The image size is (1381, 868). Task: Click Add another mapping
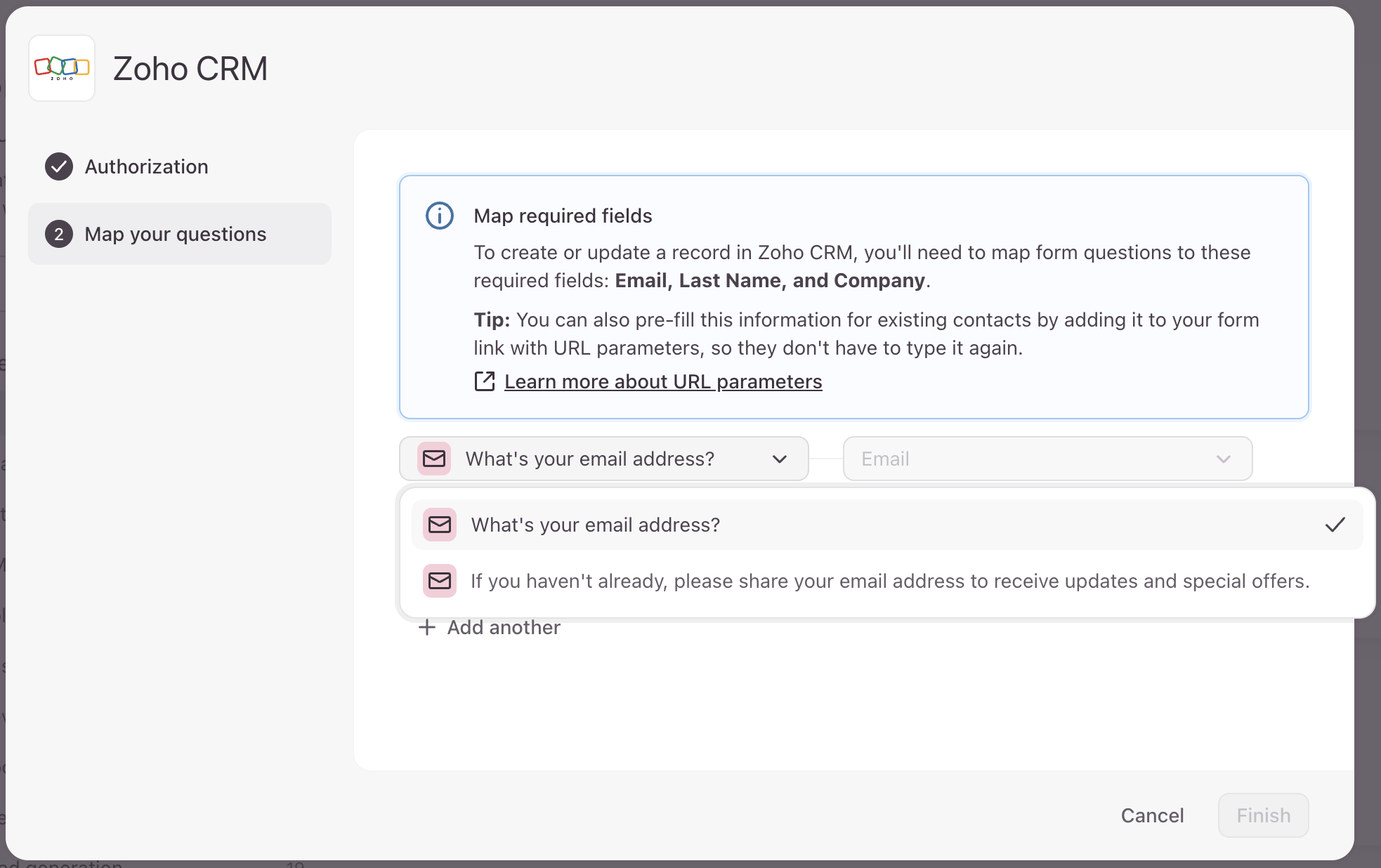pos(490,627)
